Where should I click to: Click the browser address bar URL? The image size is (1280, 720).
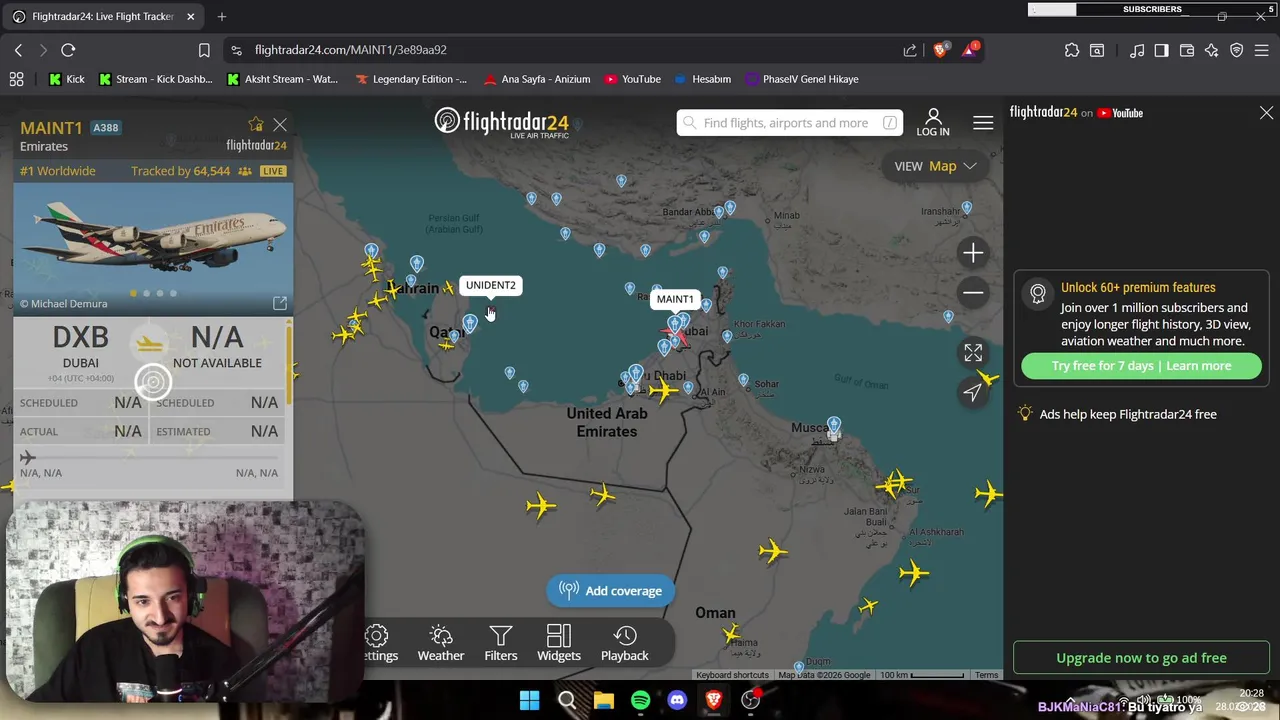[350, 50]
